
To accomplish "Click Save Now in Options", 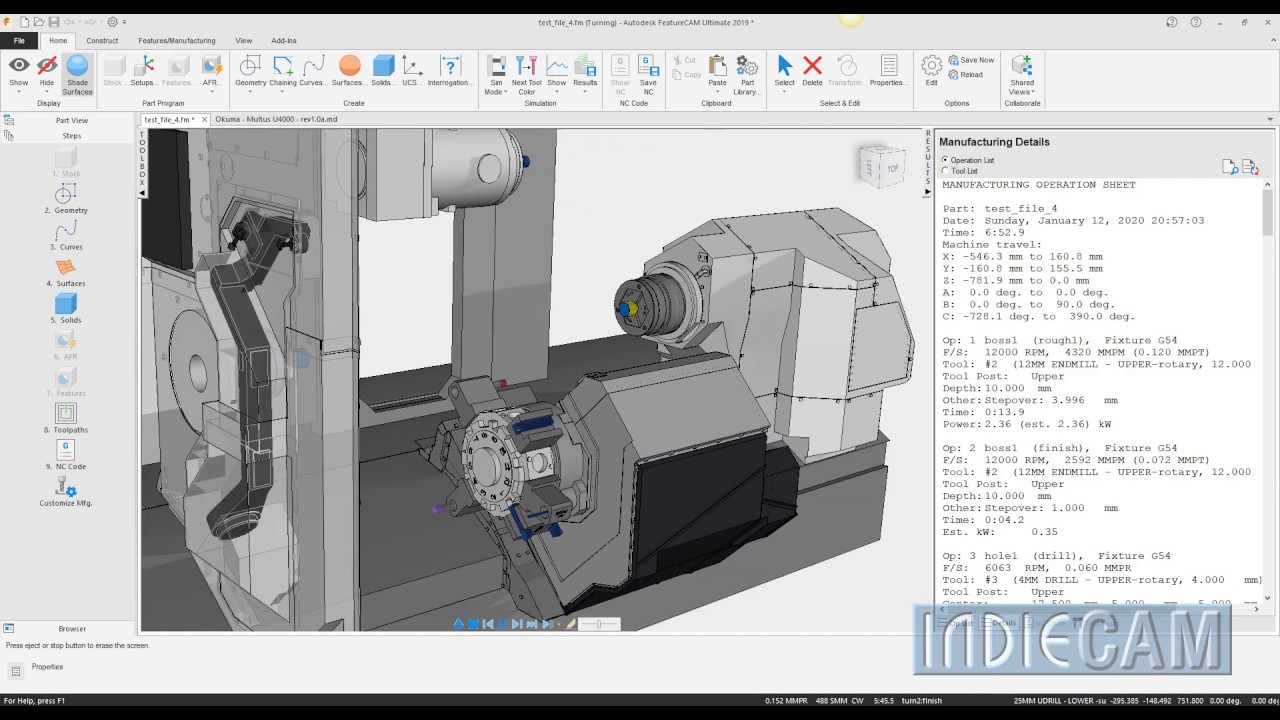I will click(971, 60).
